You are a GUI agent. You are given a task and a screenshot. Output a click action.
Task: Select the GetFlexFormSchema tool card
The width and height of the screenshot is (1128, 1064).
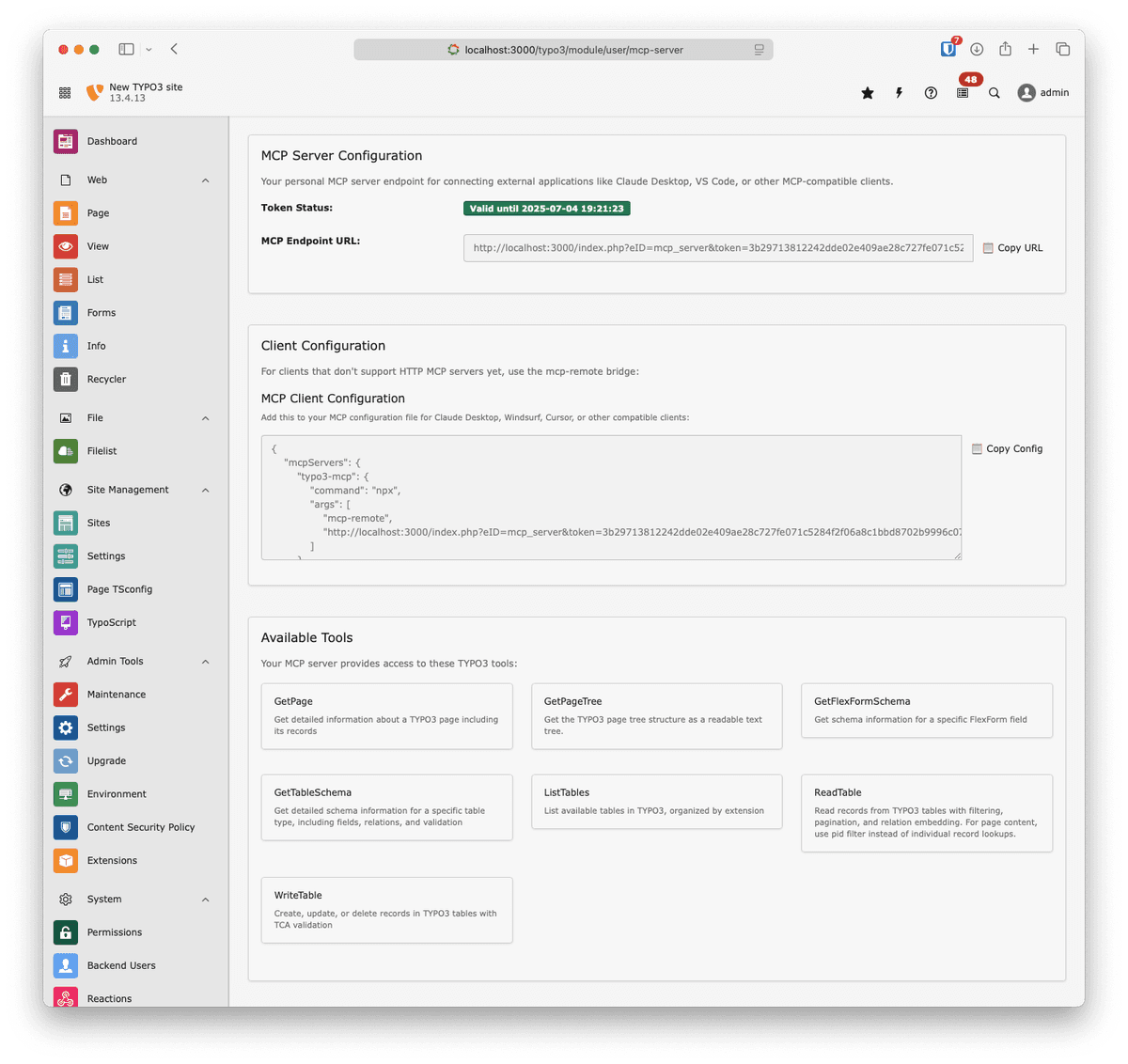927,711
